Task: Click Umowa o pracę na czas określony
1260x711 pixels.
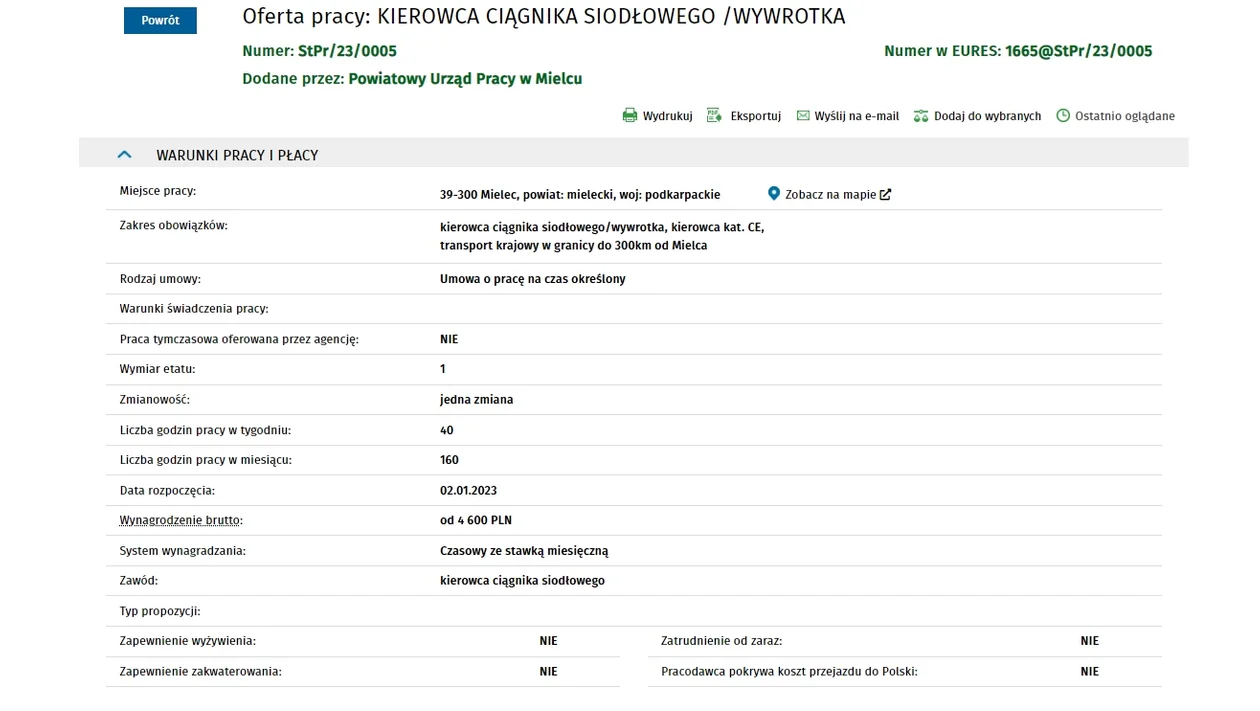Action: 532,279
